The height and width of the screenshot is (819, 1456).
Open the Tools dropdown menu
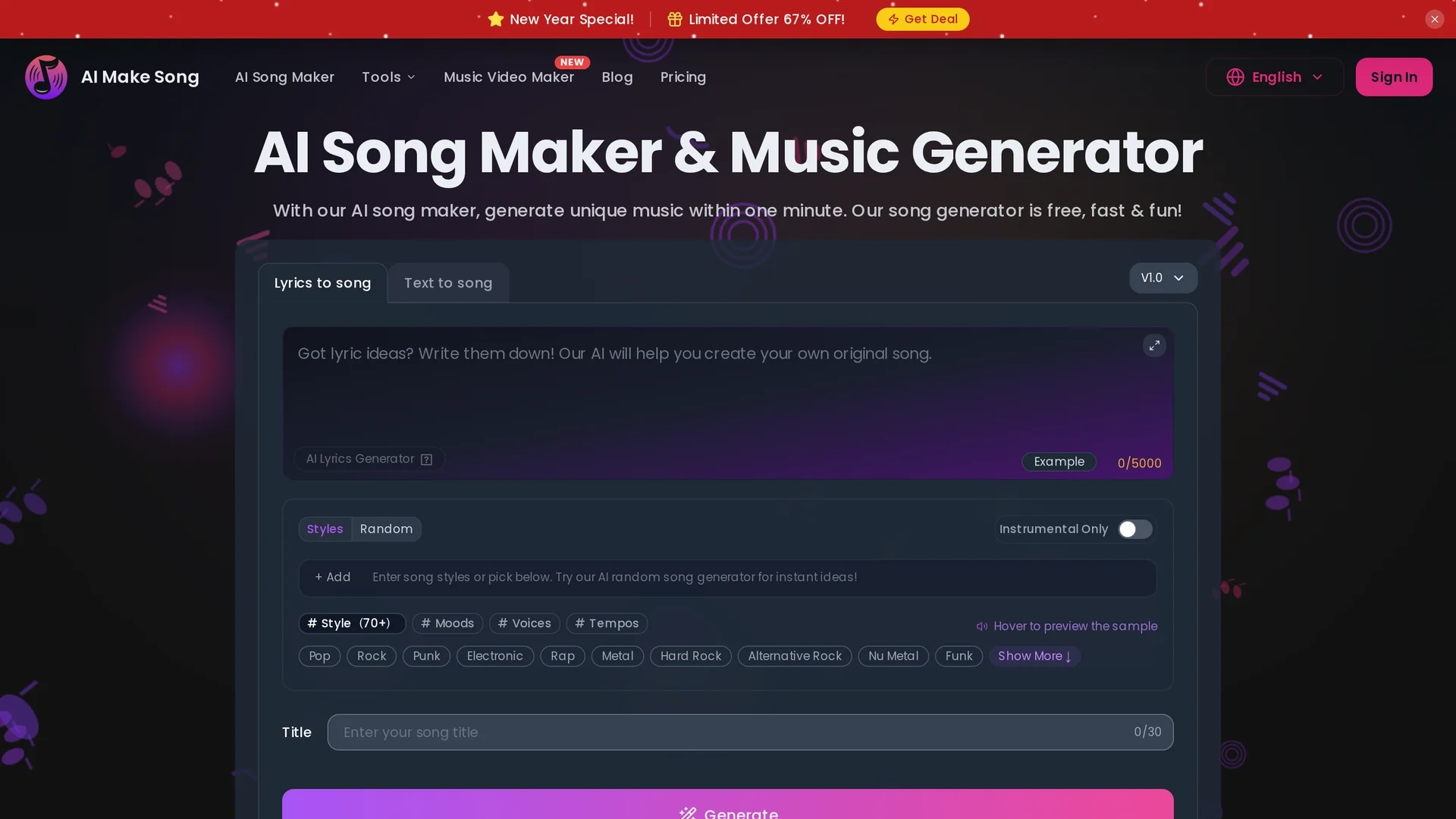[388, 77]
